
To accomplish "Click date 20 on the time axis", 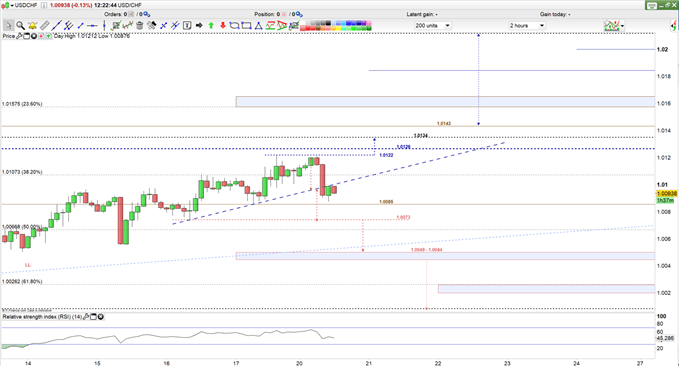I will coord(299,363).
